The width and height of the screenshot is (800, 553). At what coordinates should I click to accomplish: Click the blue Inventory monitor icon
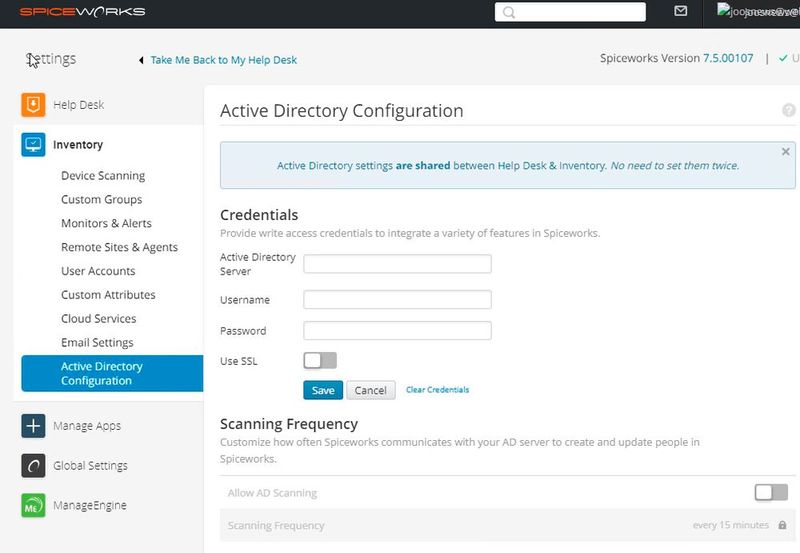click(x=33, y=144)
